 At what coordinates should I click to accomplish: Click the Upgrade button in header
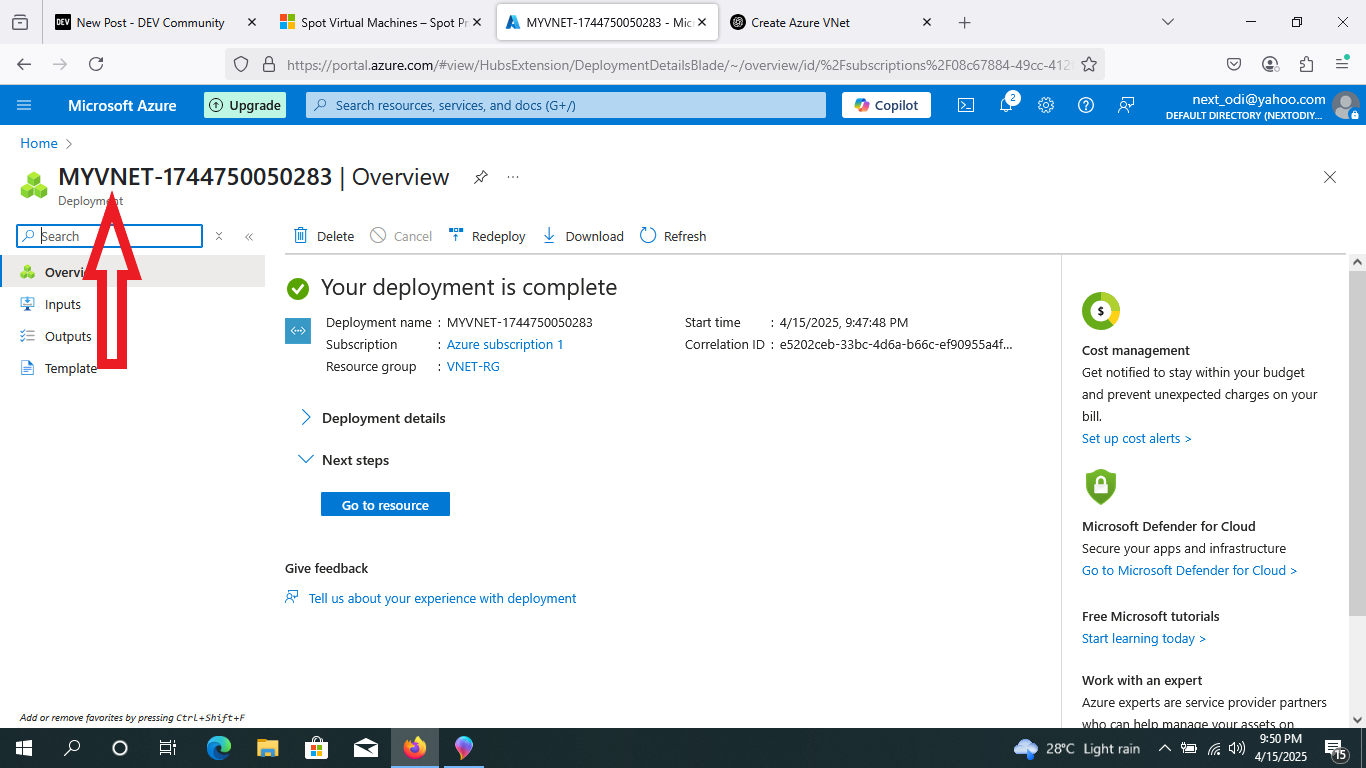pos(245,105)
